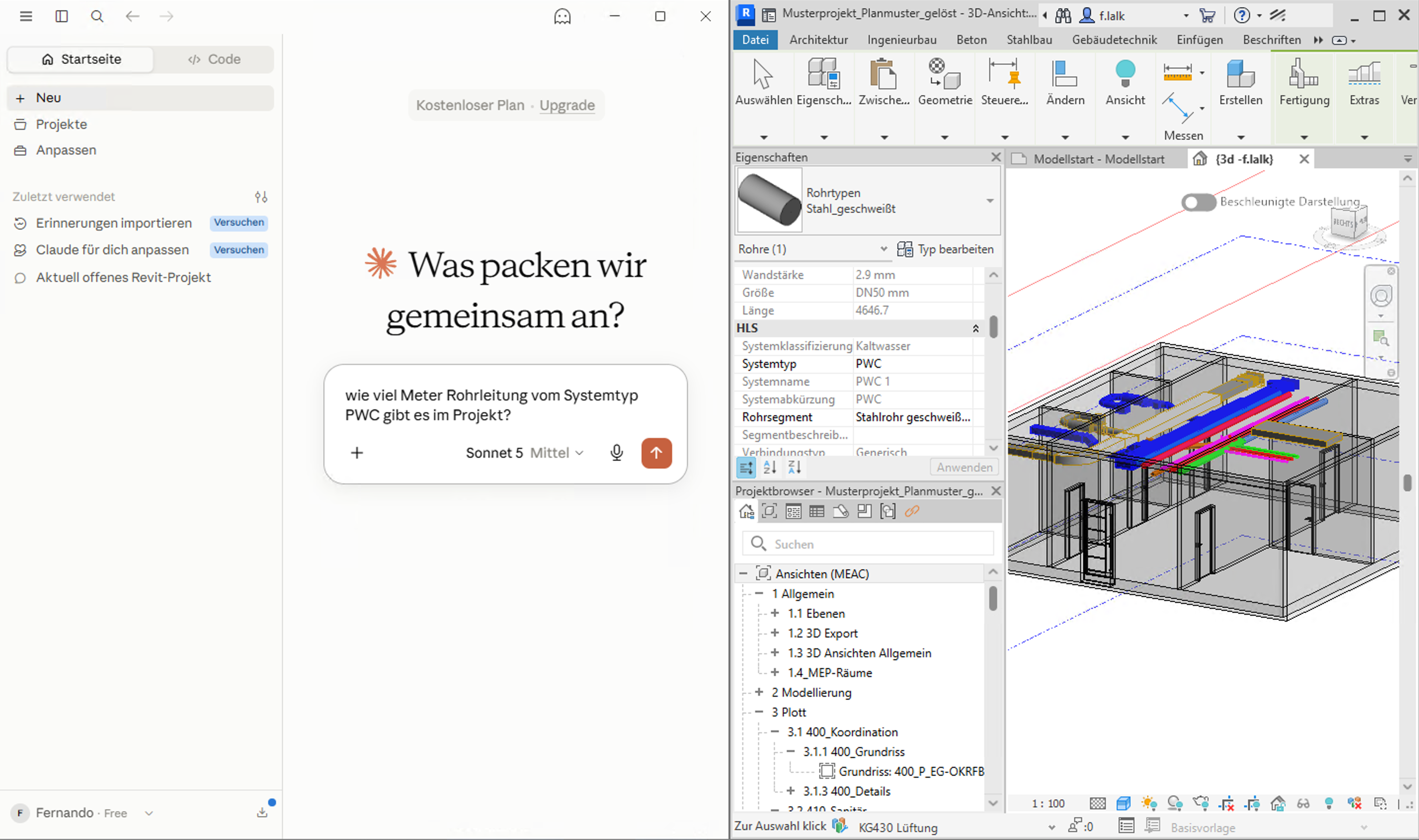Screen dimensions: 1419x840
Task: Show schedules tab in Projektbrowser toolbar
Action: point(816,512)
